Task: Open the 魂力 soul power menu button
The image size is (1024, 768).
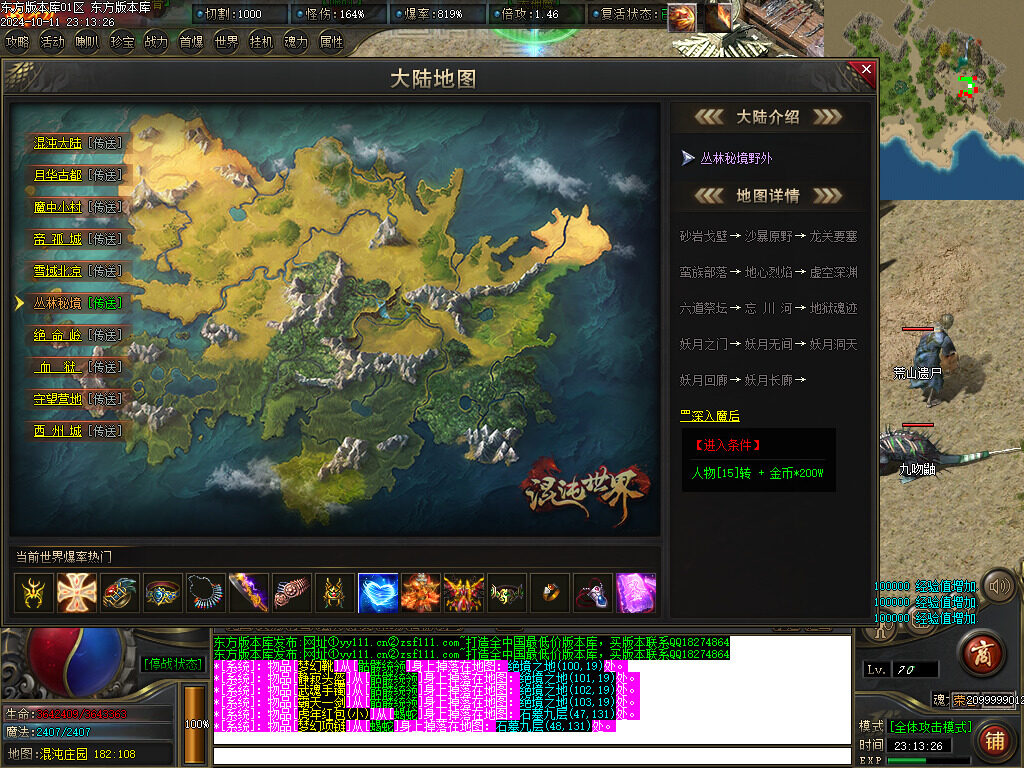Action: coord(296,42)
